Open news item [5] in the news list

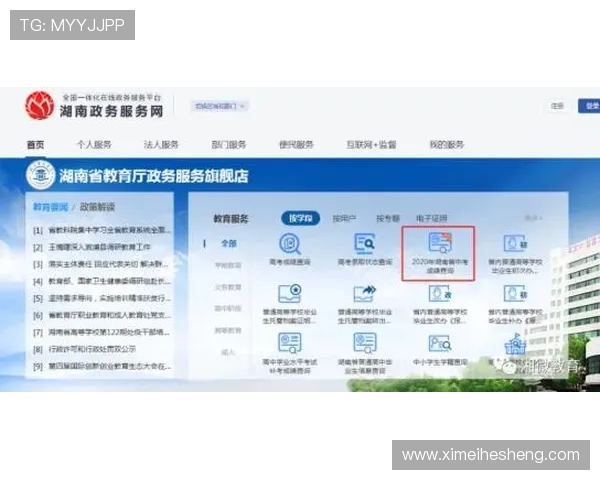(102, 298)
